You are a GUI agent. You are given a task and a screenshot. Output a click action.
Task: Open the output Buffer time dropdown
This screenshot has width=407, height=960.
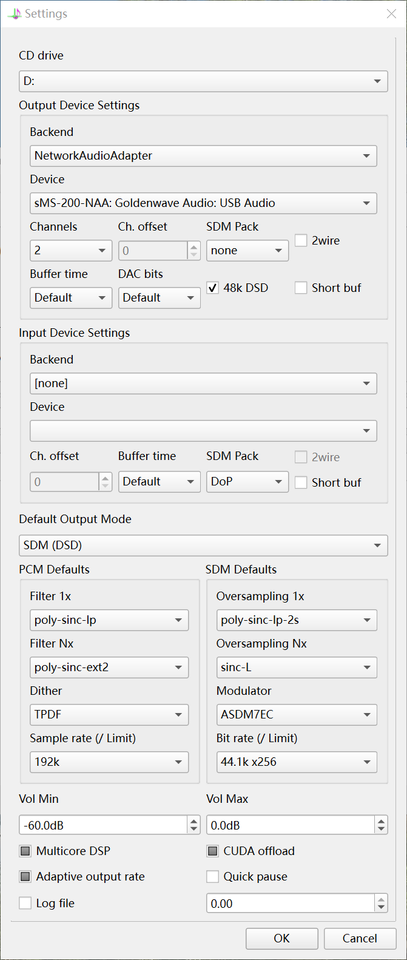(71, 298)
